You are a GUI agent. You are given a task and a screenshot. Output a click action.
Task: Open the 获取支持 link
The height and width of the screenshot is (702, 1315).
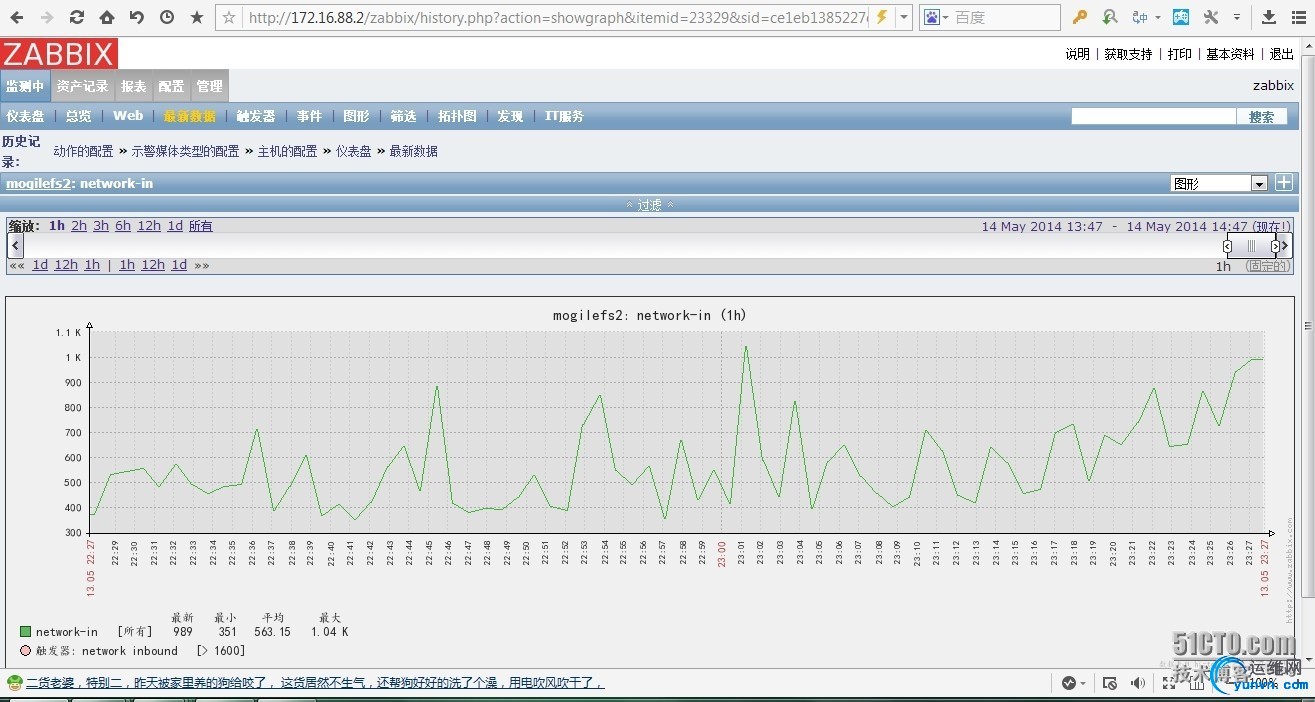coord(1128,54)
